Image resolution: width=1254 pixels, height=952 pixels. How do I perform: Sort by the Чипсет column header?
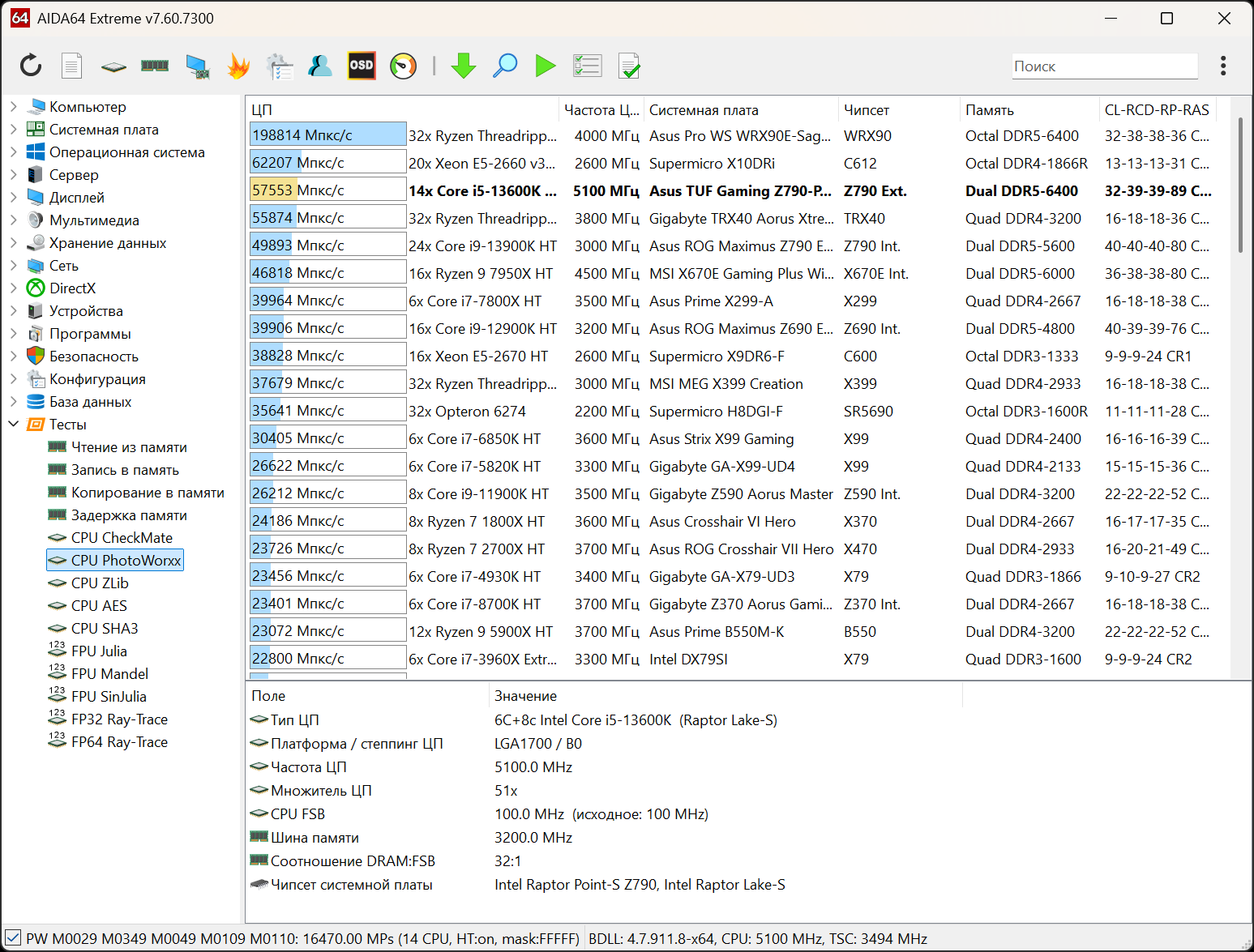pyautogui.click(x=899, y=109)
